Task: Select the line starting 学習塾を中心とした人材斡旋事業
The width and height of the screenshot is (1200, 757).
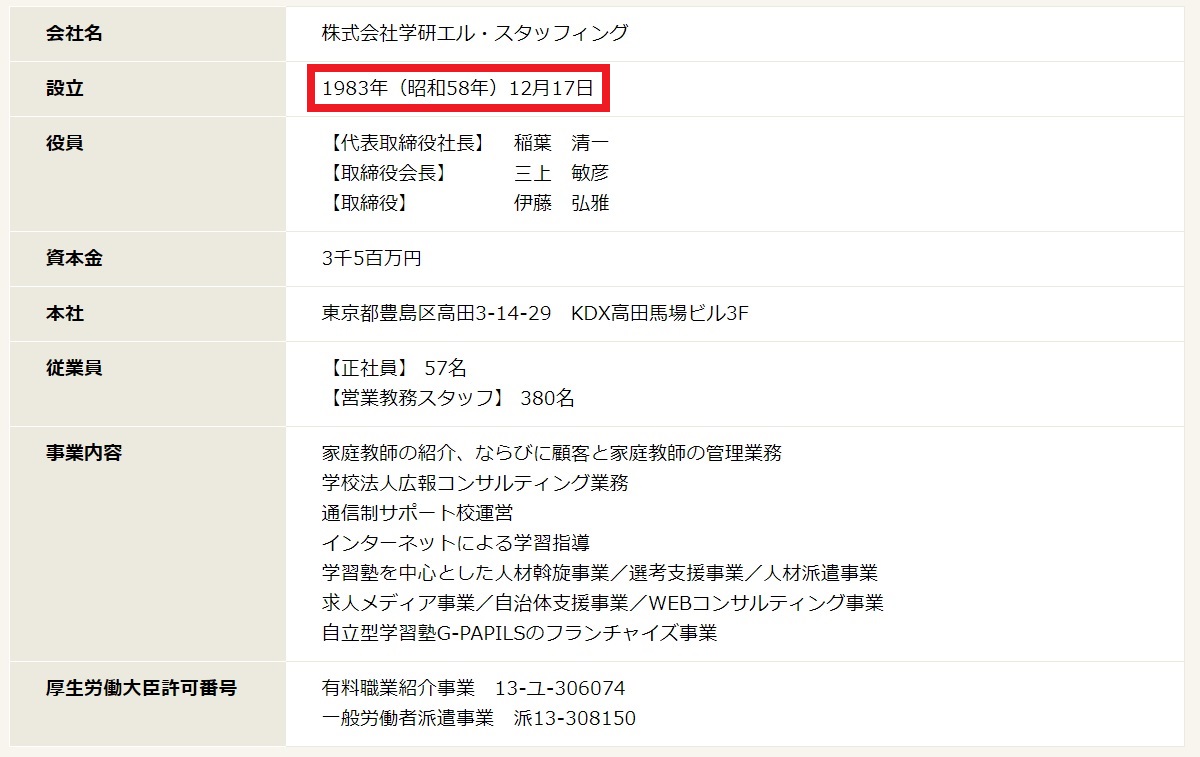Action: 600,573
